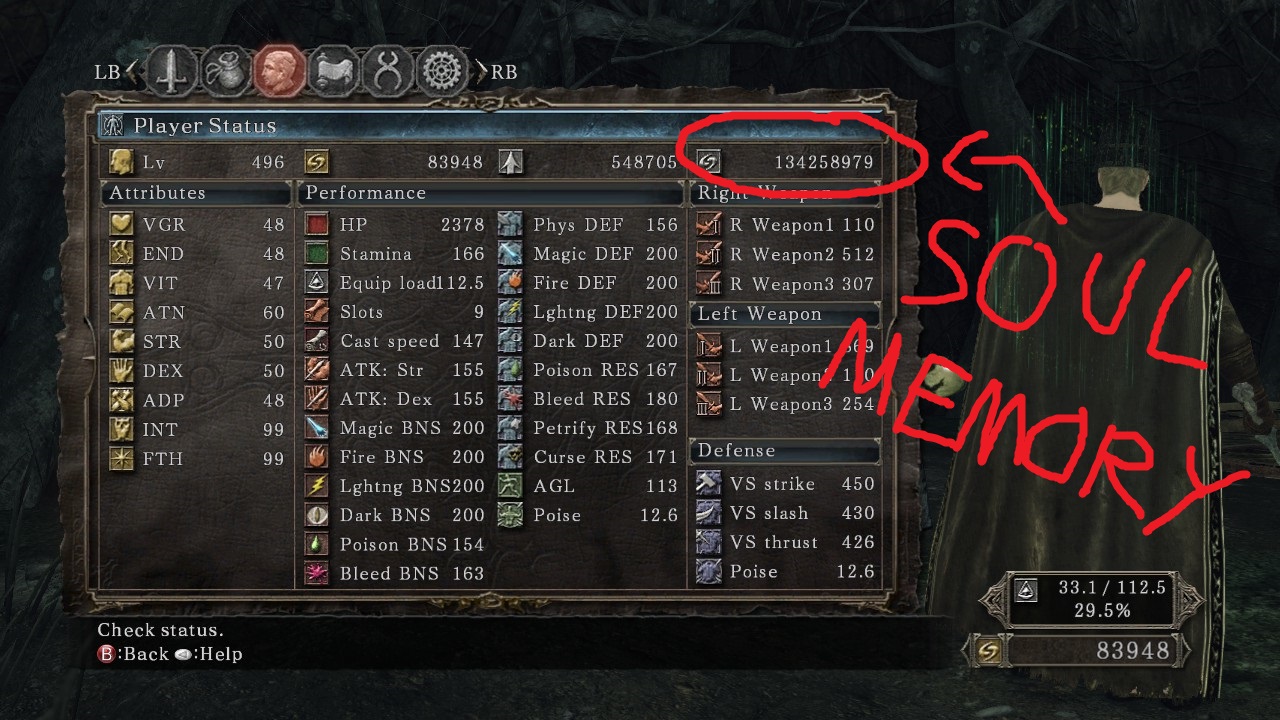Open the inventory pouch tab icon
This screenshot has width=1280, height=720.
pyautogui.click(x=226, y=71)
